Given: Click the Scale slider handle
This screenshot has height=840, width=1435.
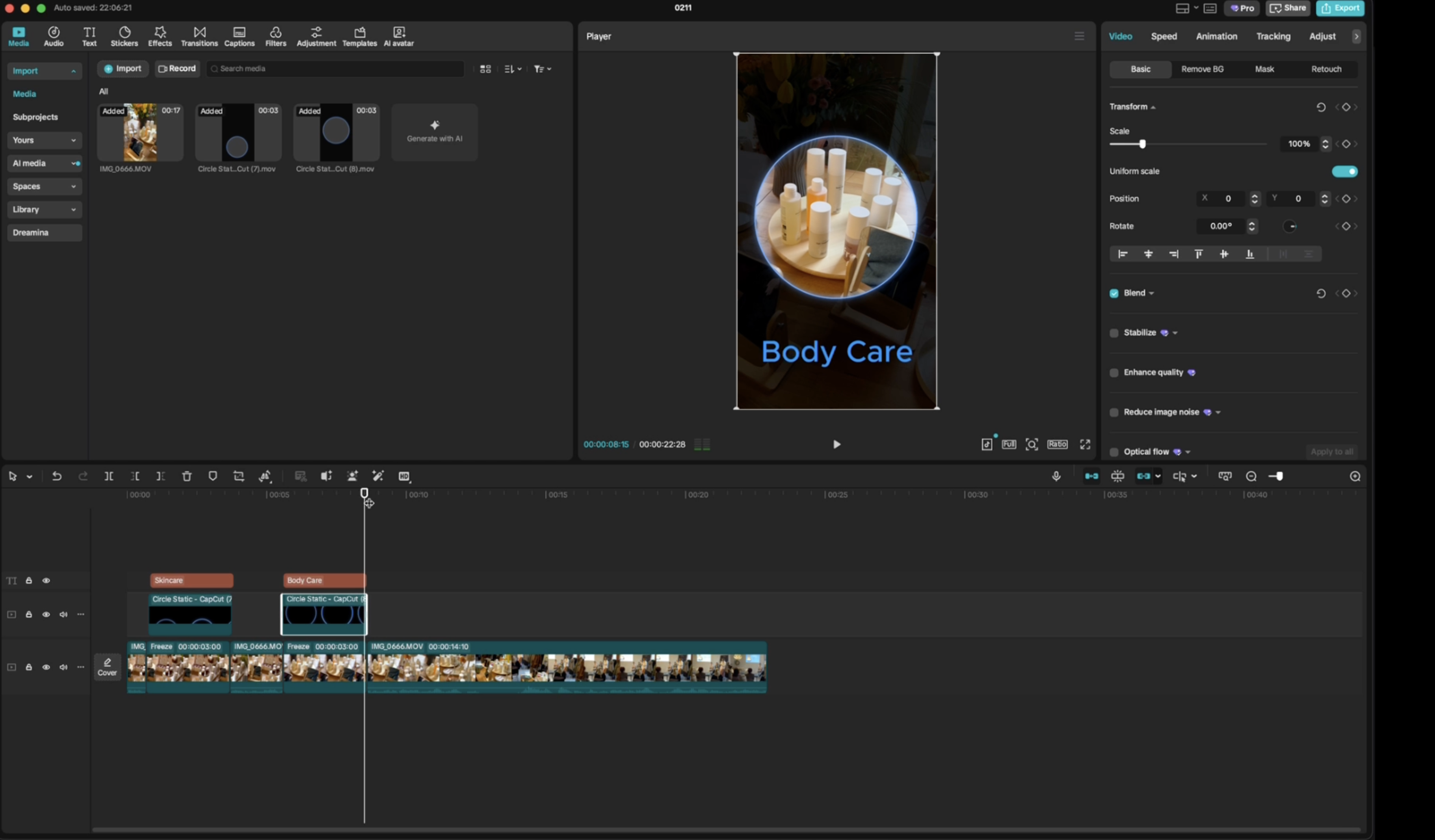Looking at the screenshot, I should 1142,144.
